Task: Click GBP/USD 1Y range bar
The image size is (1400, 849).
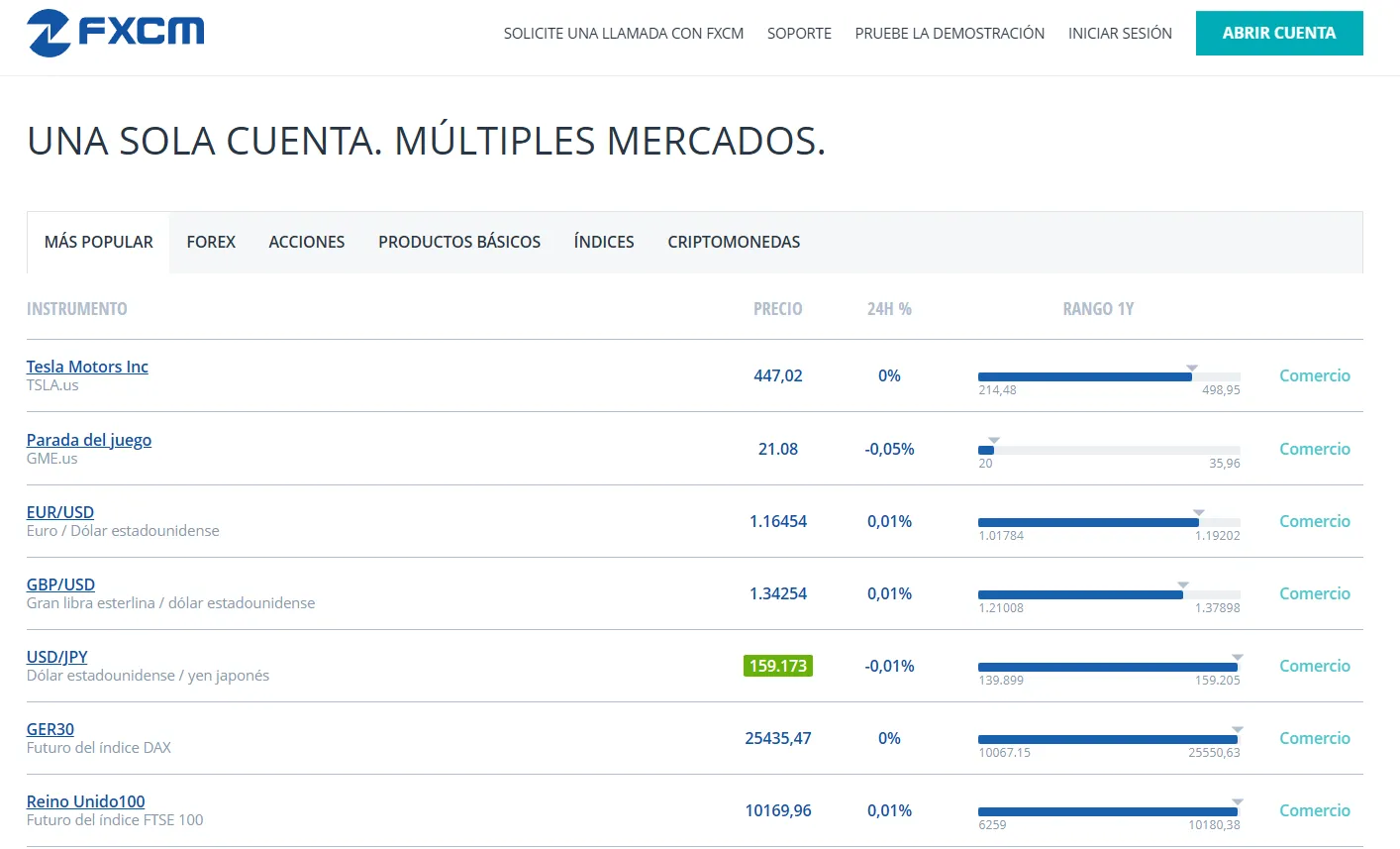Action: 1109,595
